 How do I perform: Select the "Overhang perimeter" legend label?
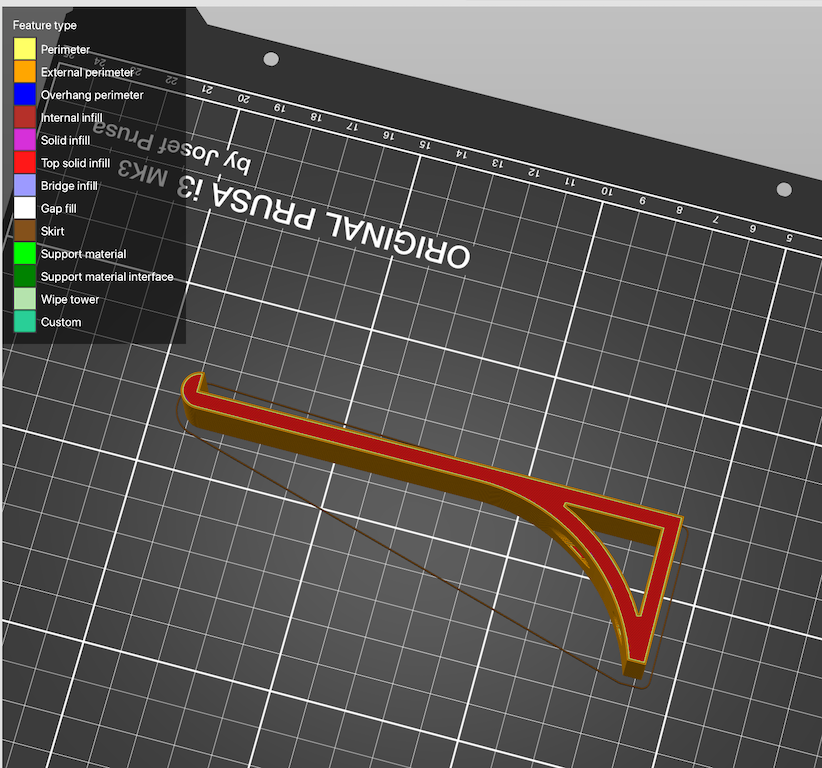[92, 95]
